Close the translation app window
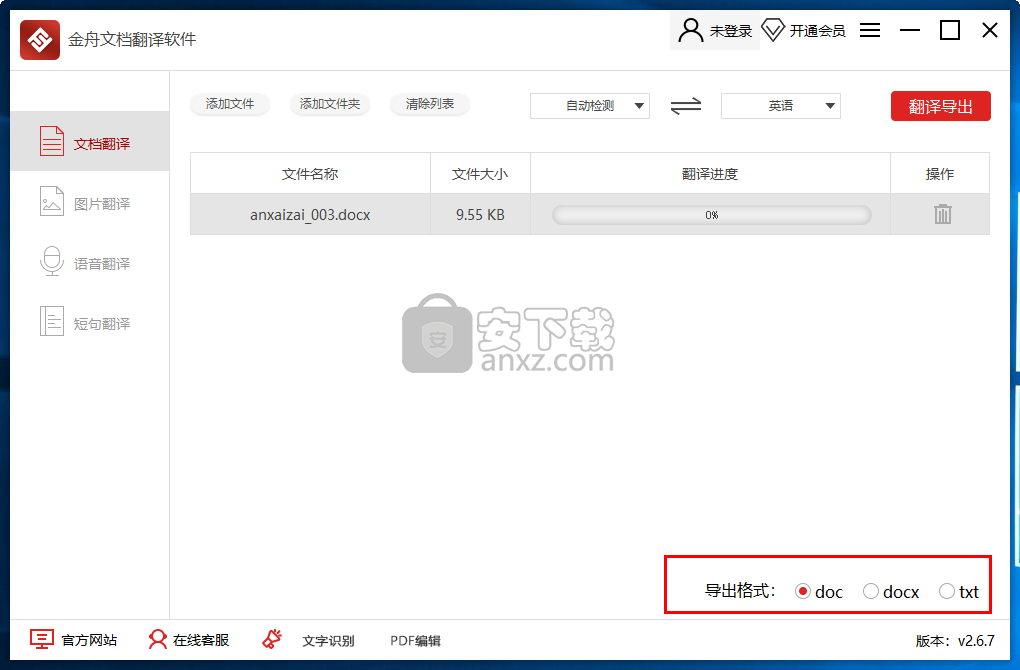 (989, 30)
